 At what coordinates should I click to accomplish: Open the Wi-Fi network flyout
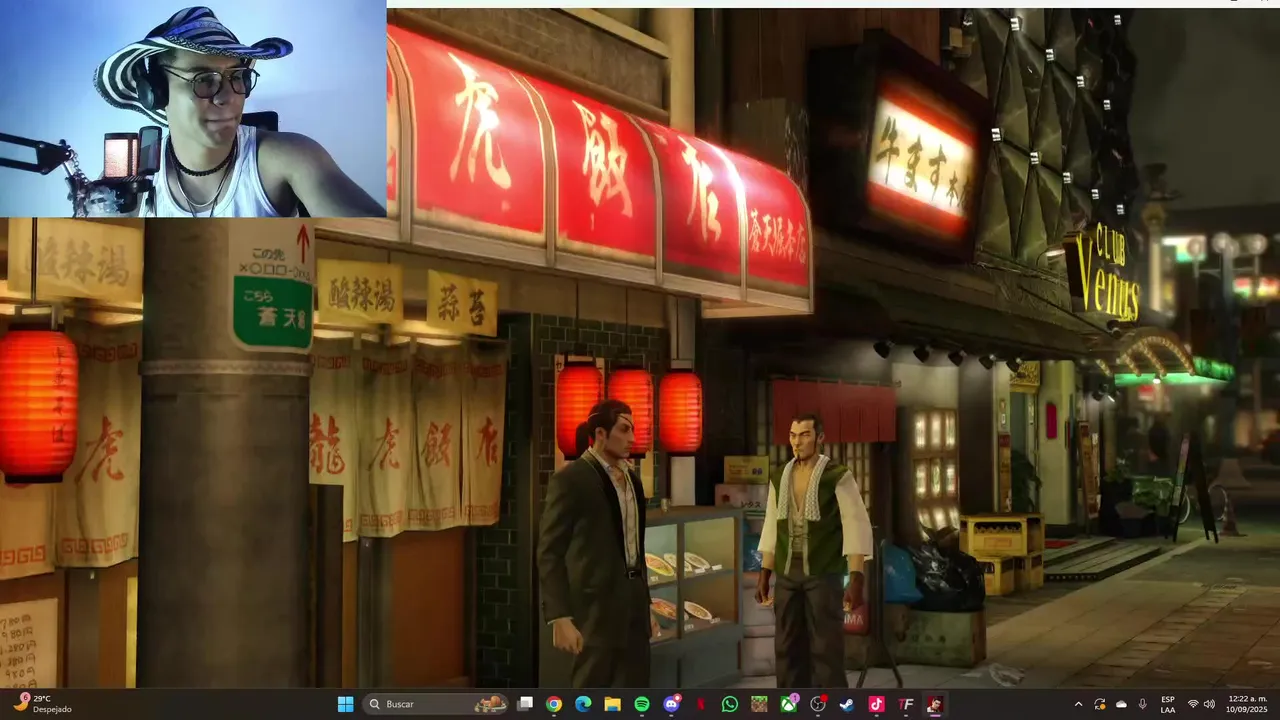point(1193,704)
